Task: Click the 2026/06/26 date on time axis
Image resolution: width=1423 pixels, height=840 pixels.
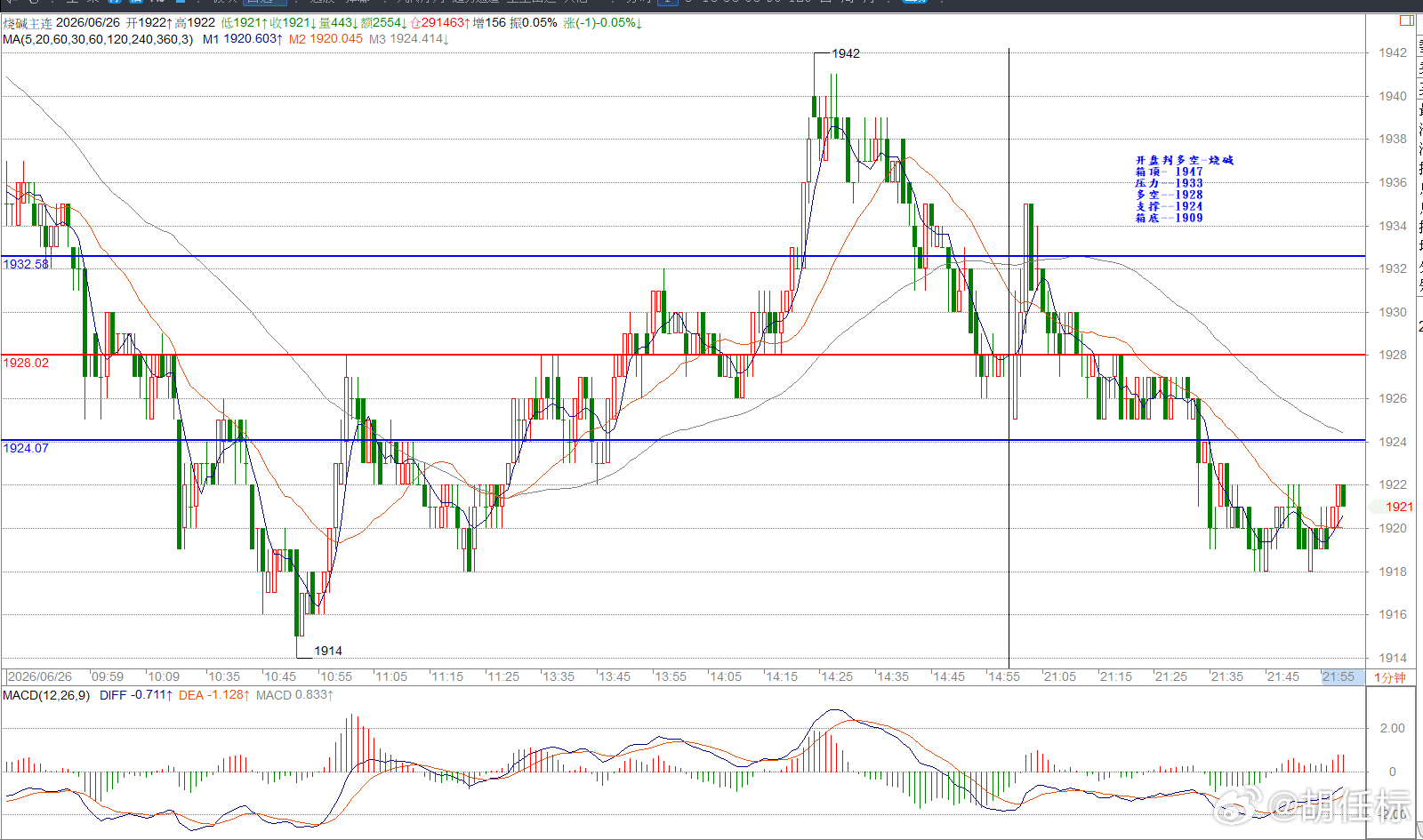Action: 40,677
